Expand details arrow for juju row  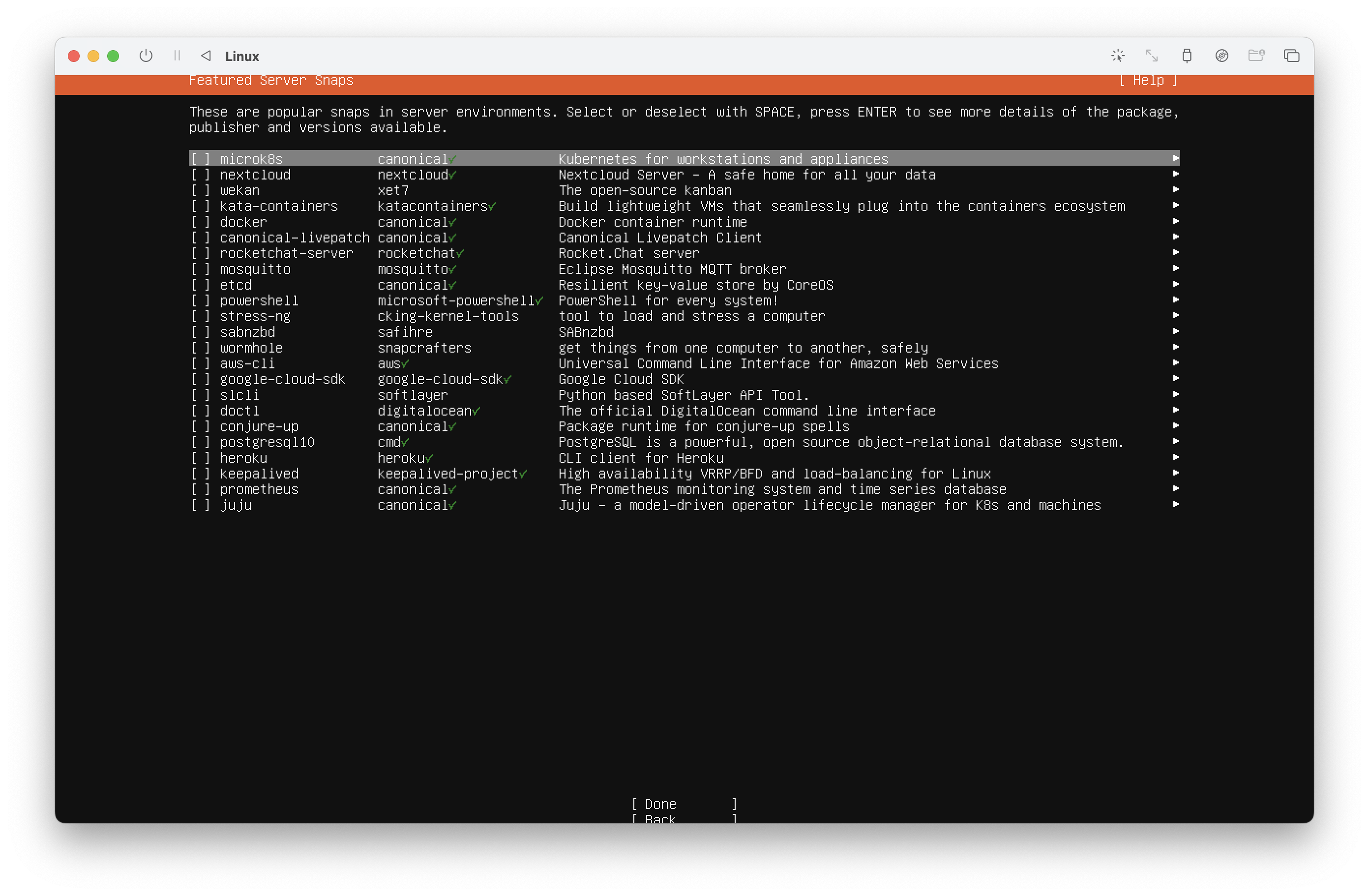point(1176,505)
